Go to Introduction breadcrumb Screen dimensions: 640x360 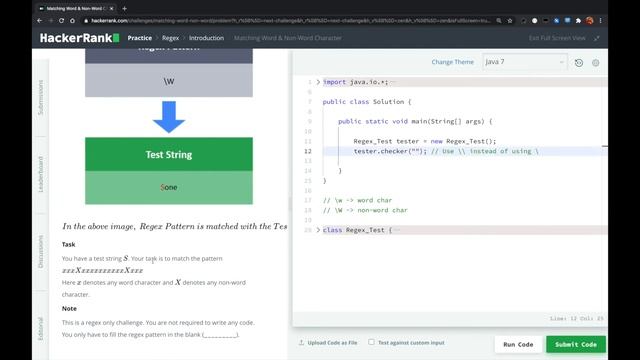tap(206, 38)
